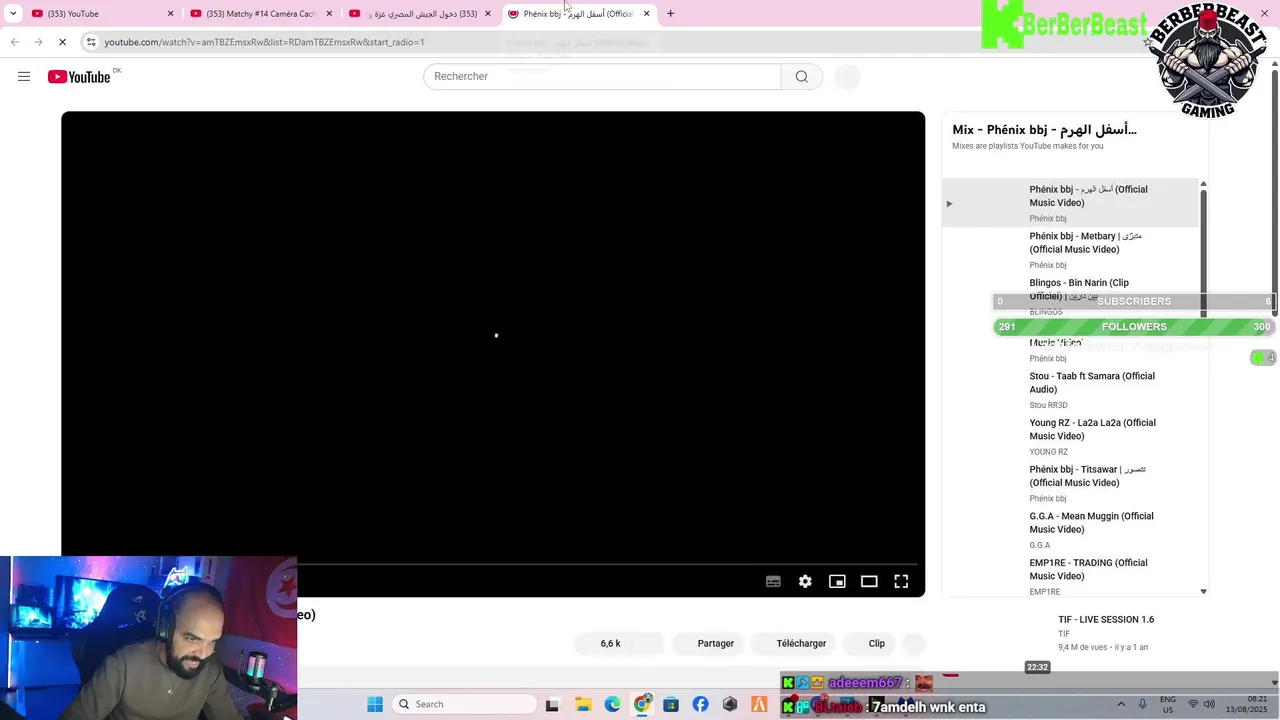
Task: Click the browser address bar URL
Action: [x=264, y=42]
